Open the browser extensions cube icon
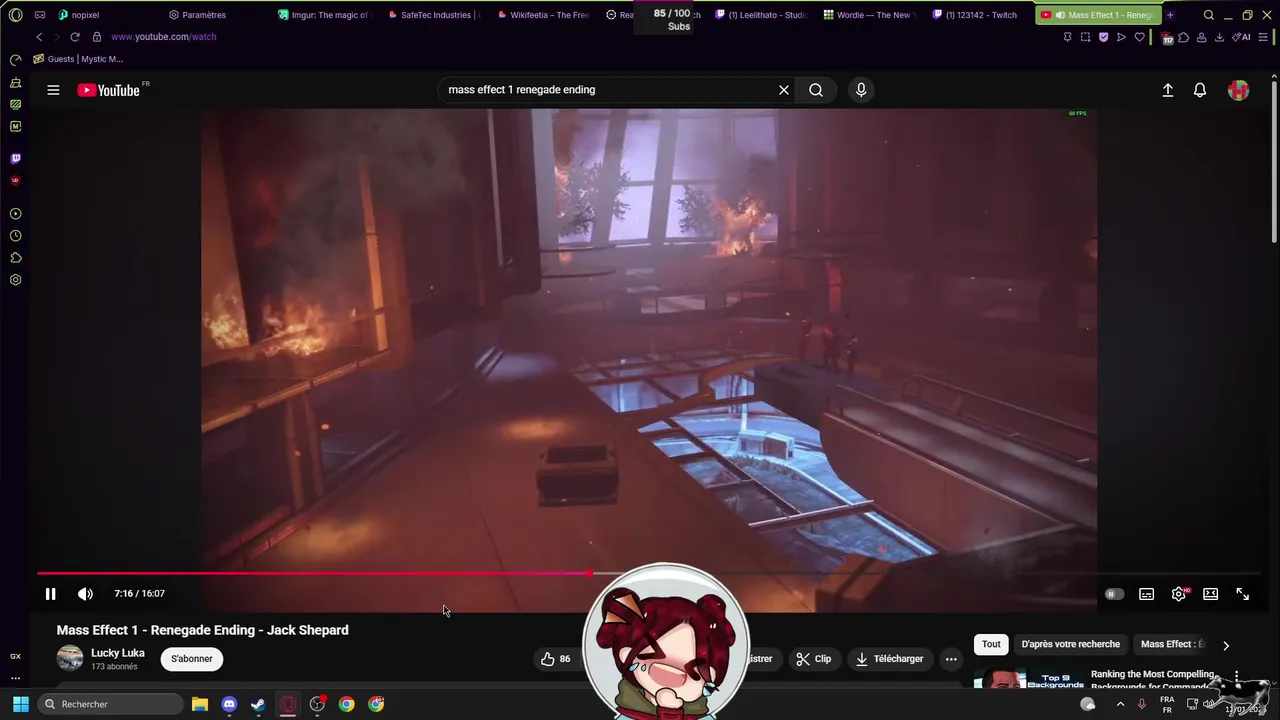The height and width of the screenshot is (720, 1280). click(1184, 37)
